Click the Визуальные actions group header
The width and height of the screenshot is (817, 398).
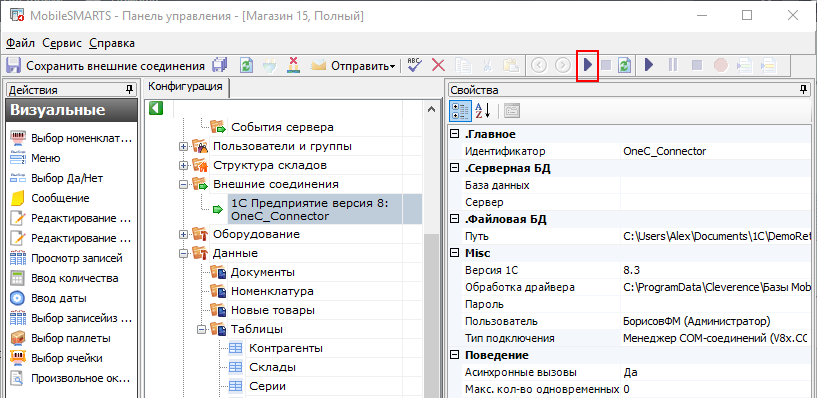pyautogui.click(x=71, y=110)
